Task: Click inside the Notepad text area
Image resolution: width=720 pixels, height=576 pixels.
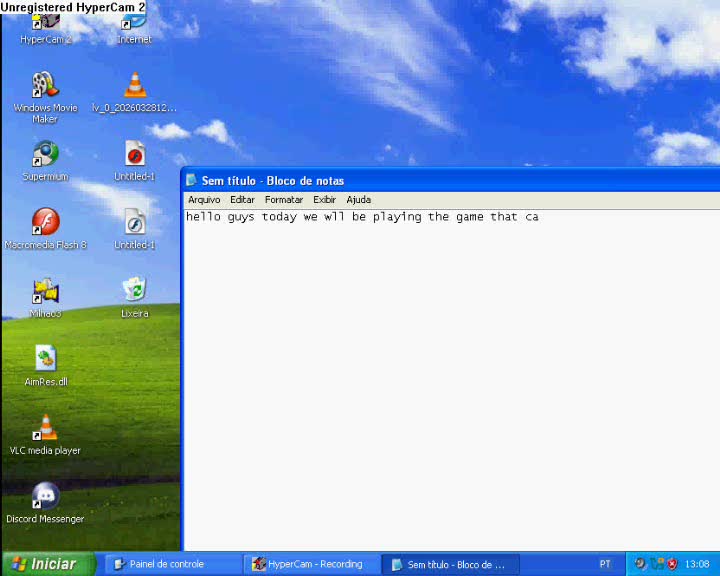Action: pyautogui.click(x=450, y=380)
